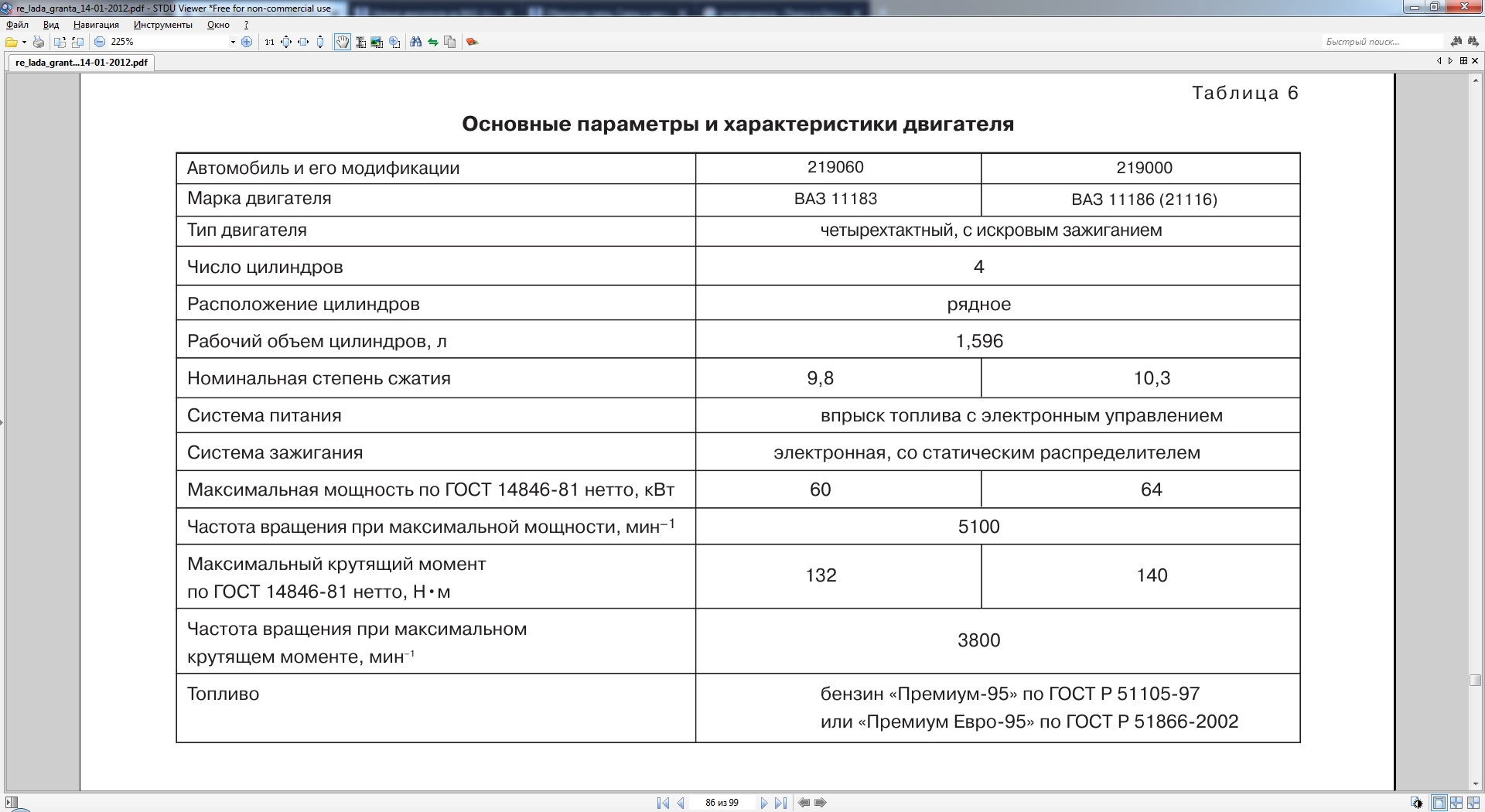Click the green swap arrows icon
The width and height of the screenshot is (1485, 812).
tap(433, 42)
